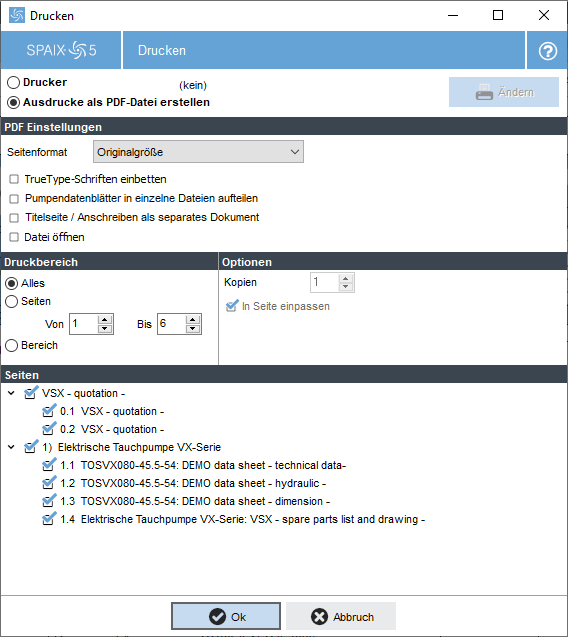Choose the Seiten radio option

(x=11, y=301)
